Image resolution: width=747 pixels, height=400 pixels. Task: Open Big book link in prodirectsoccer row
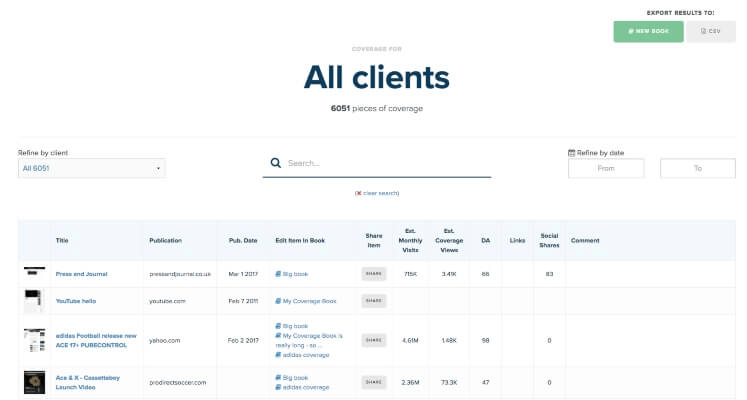point(295,378)
